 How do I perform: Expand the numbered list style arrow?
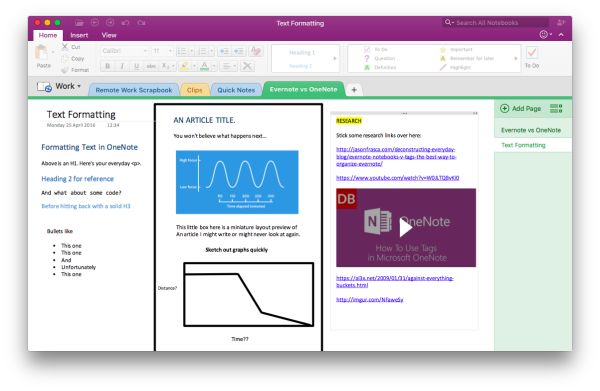211,51
